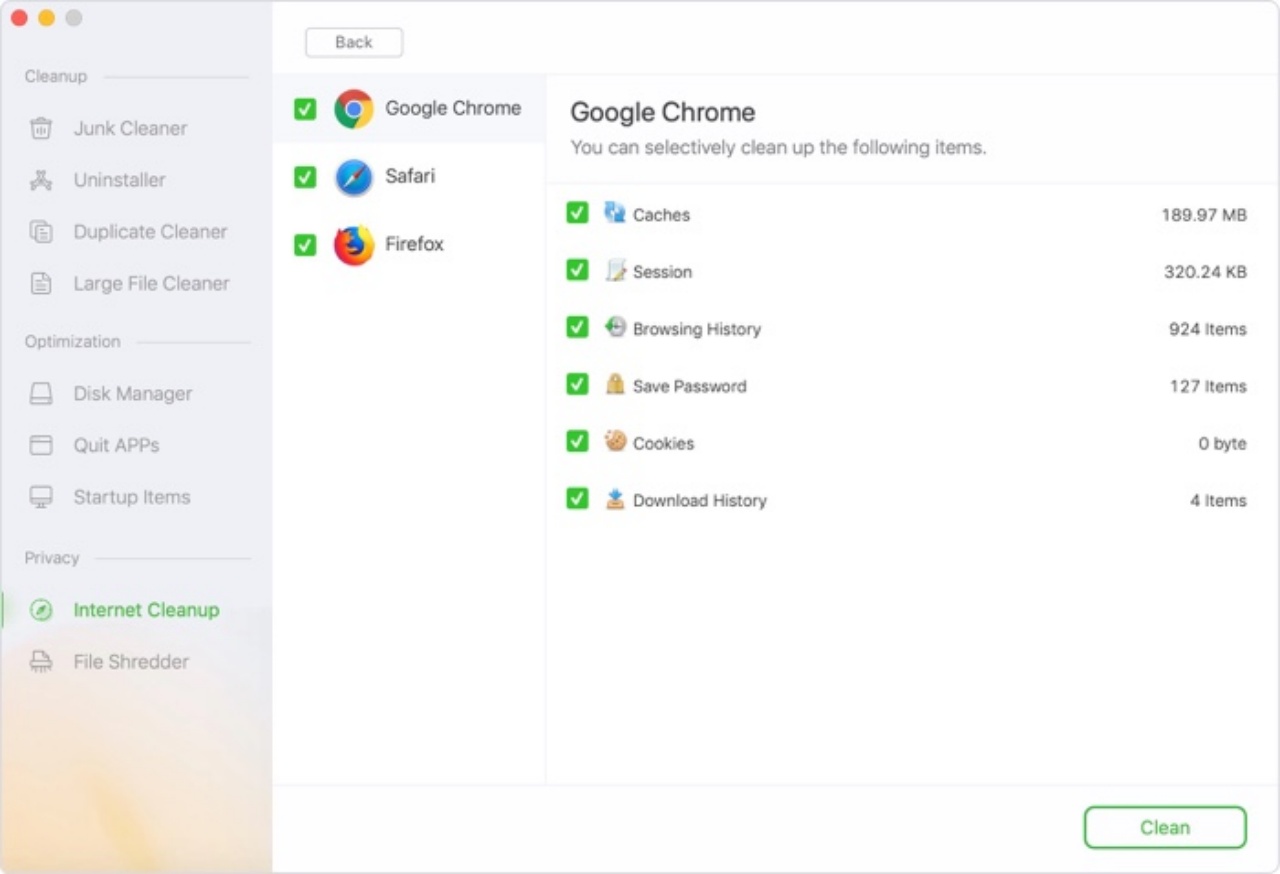Screen dimensions: 1280x874
Task: Click the 0 byte cookies value
Action: click(x=1222, y=443)
